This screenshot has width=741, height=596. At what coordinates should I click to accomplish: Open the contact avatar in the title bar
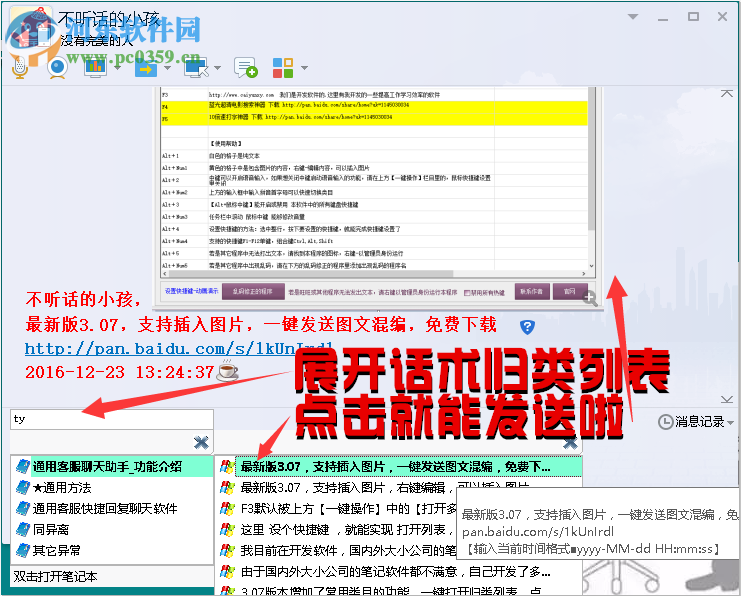31,29
